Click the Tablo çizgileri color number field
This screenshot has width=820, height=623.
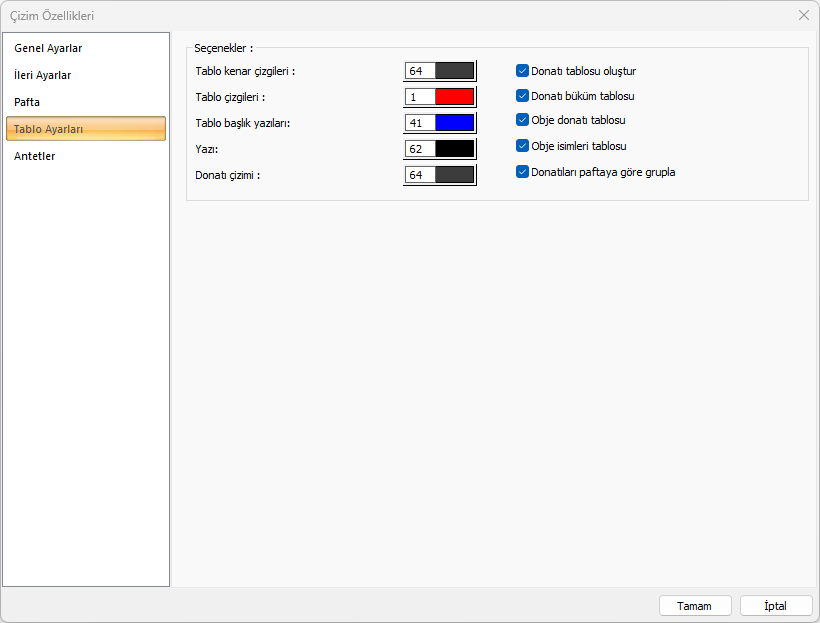(x=420, y=97)
